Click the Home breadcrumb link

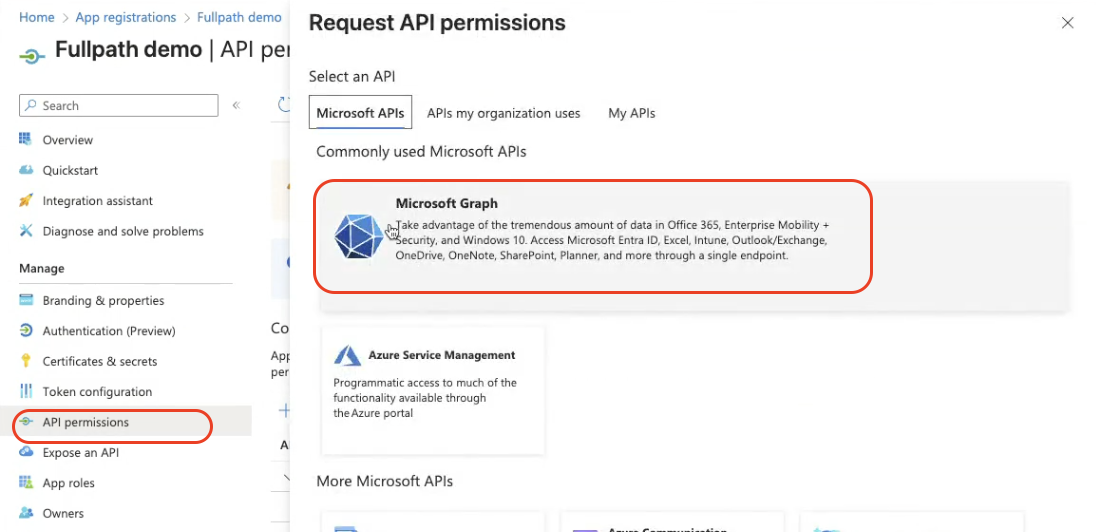[37, 17]
